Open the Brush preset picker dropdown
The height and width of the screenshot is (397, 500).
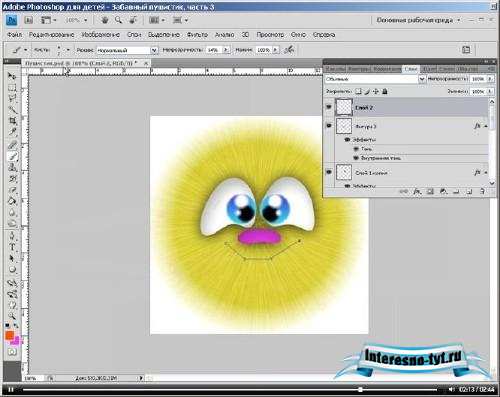68,50
